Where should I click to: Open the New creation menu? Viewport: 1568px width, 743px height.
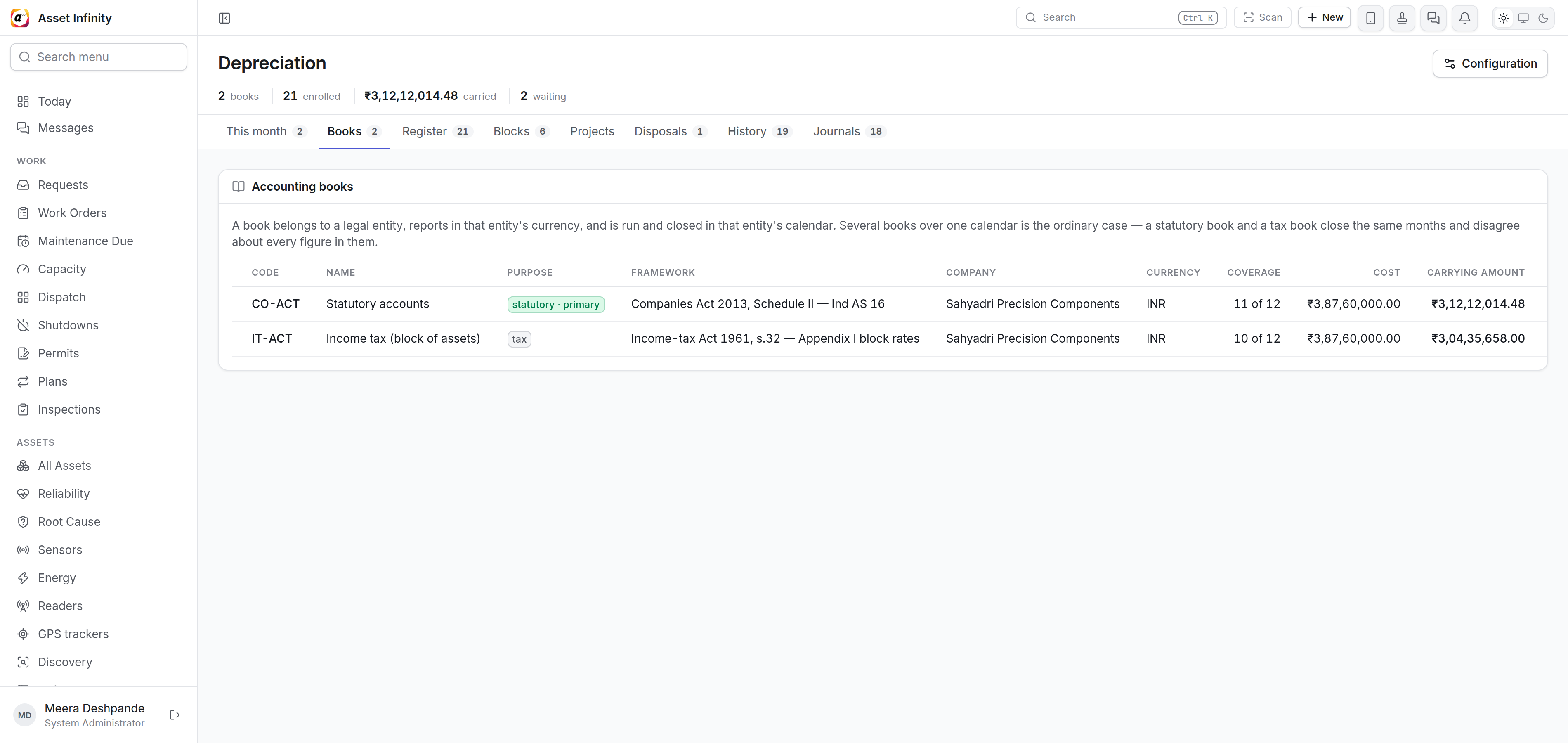coord(1325,18)
